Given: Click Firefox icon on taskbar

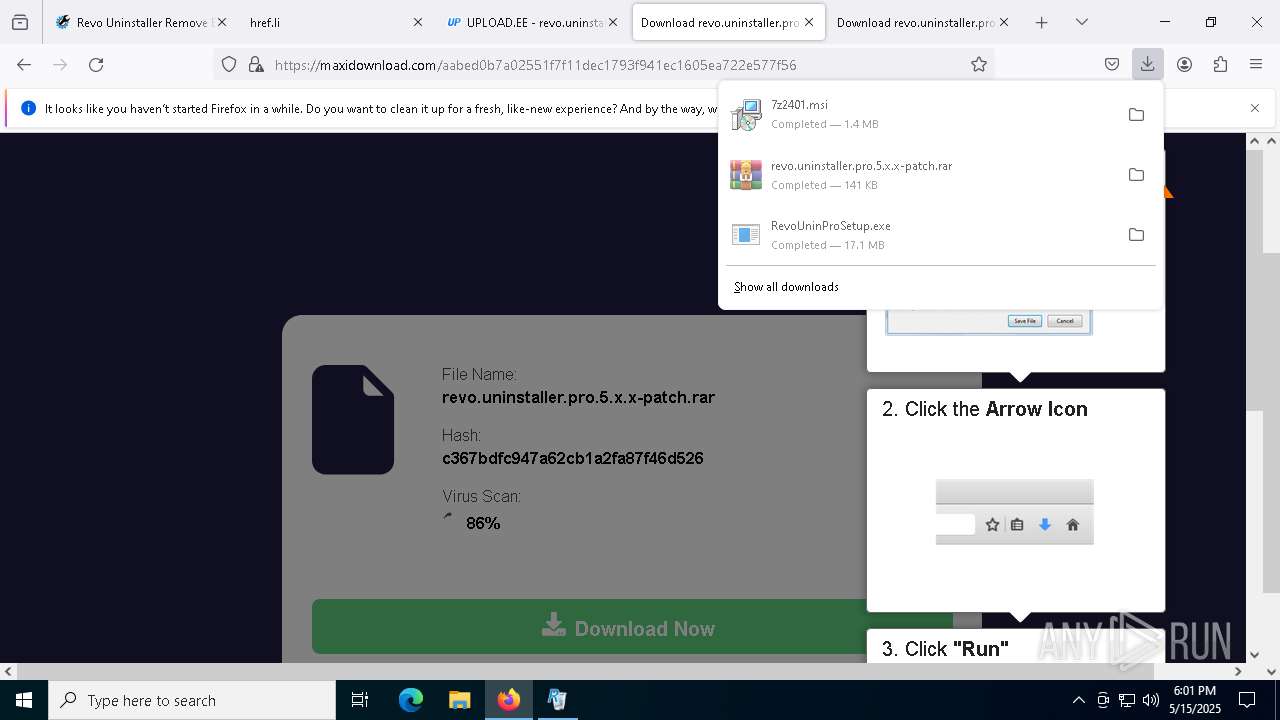Looking at the screenshot, I should (508, 700).
